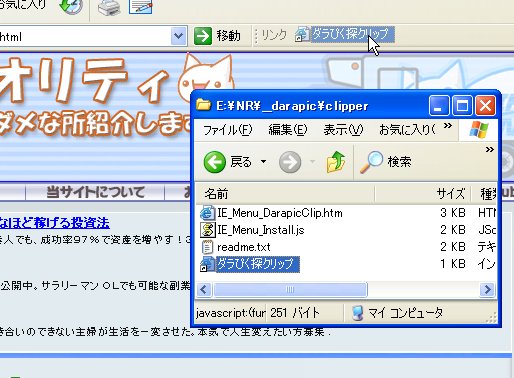The height and width of the screenshot is (378, 514).
Task: Expand toolbar overflow chevron near Search
Action: [489, 150]
